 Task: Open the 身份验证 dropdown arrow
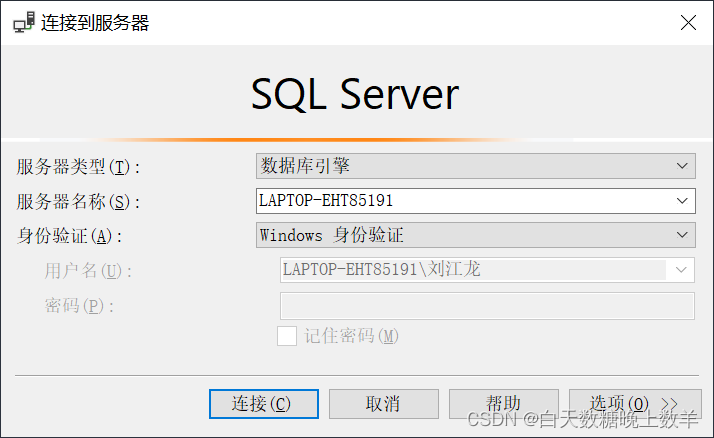[682, 235]
